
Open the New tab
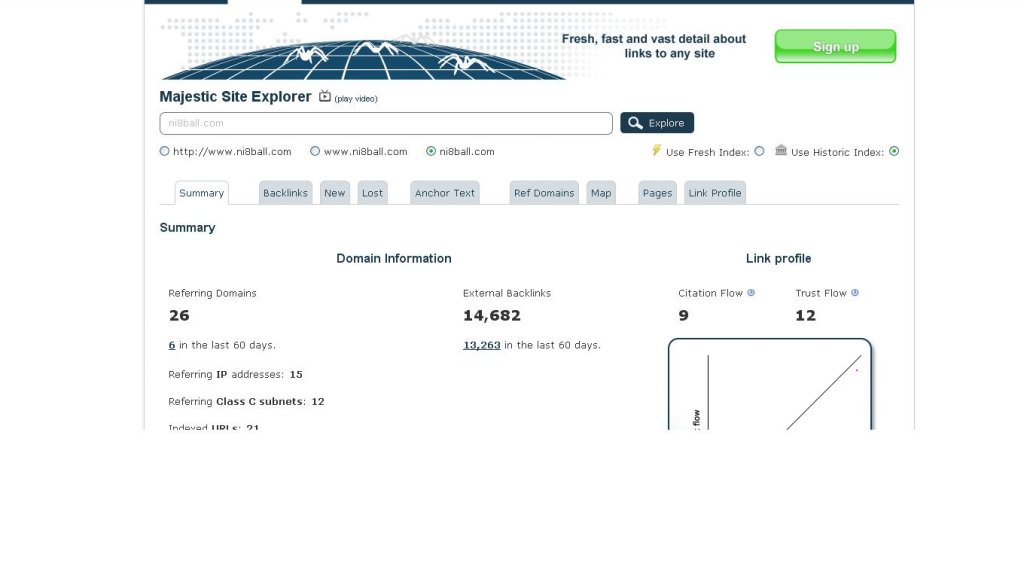pyautogui.click(x=335, y=193)
